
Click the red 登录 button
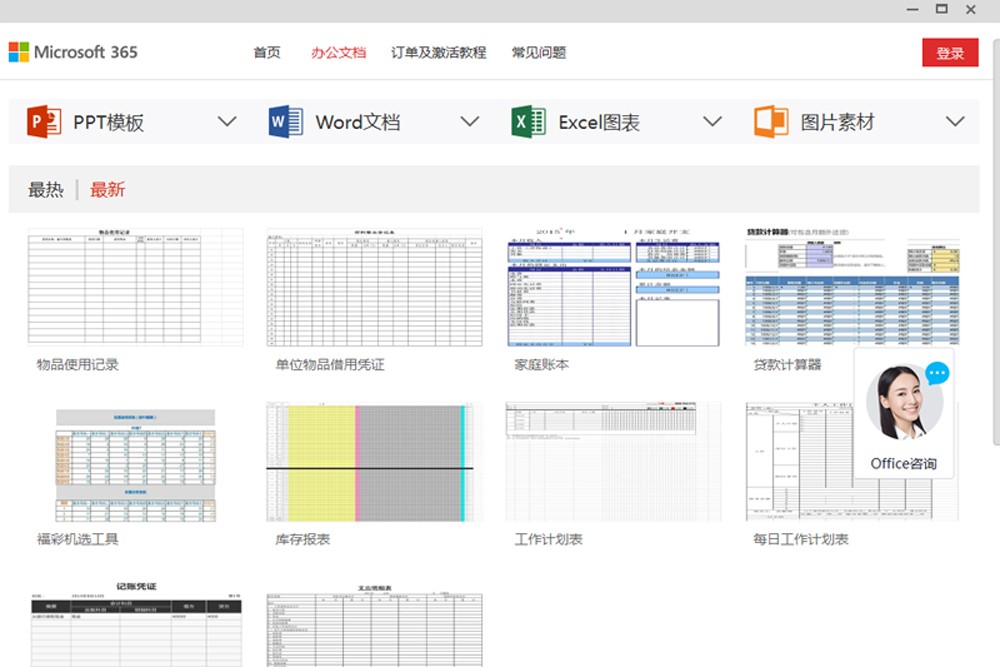pos(950,52)
